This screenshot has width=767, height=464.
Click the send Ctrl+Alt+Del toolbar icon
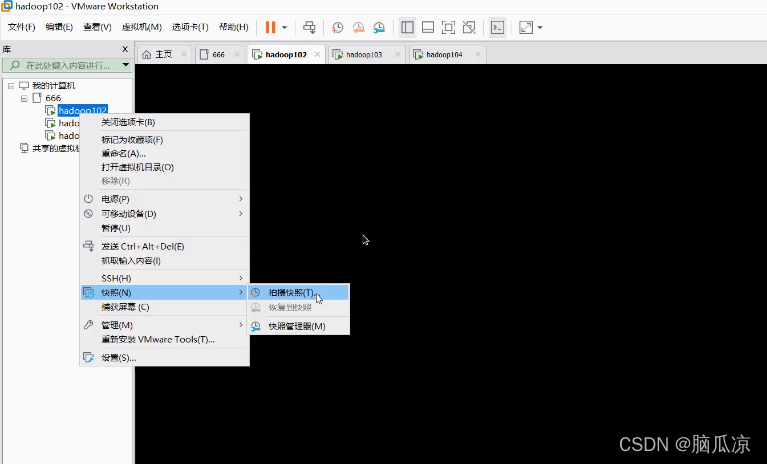309,27
